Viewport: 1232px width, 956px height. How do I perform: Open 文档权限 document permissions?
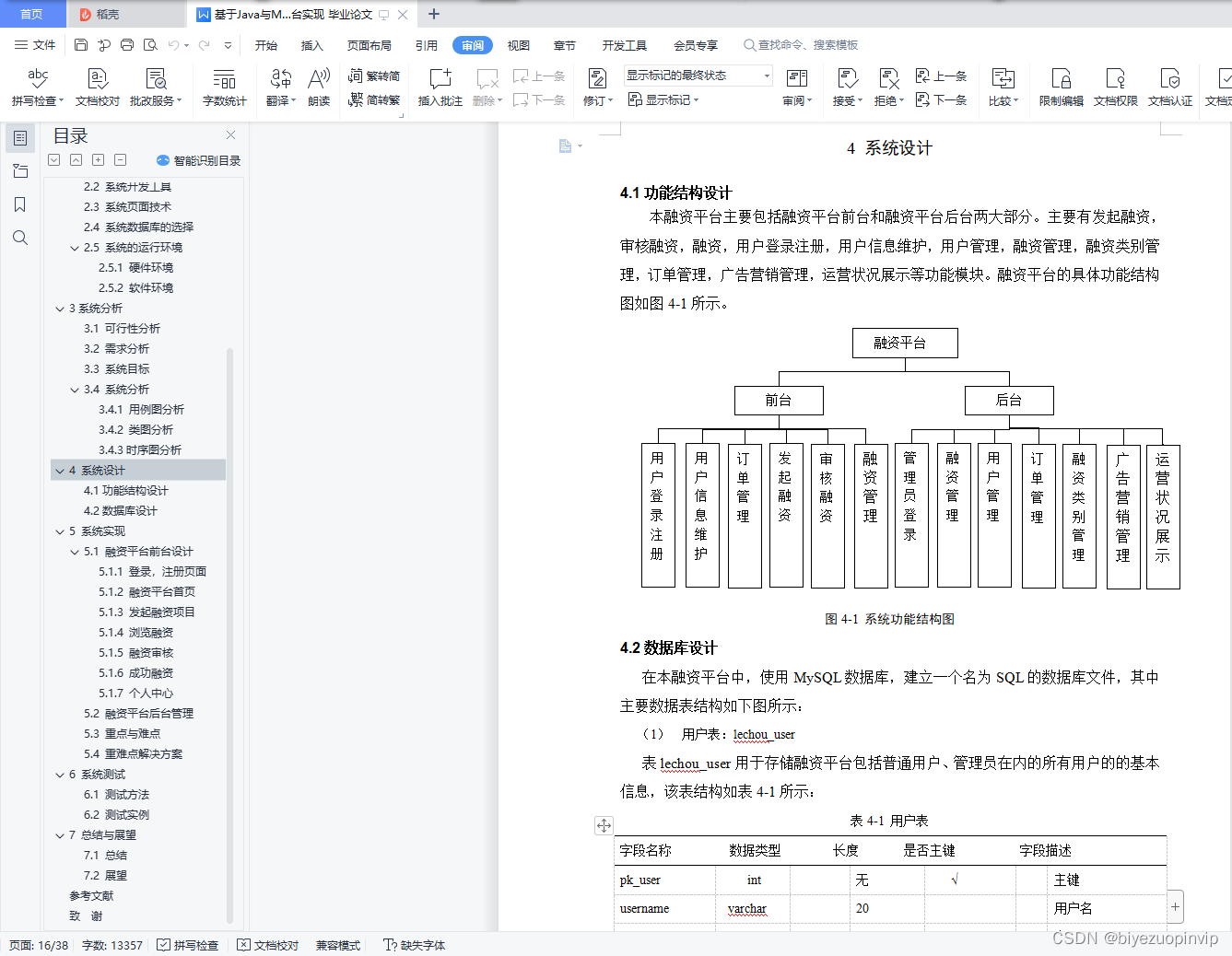click(1116, 87)
